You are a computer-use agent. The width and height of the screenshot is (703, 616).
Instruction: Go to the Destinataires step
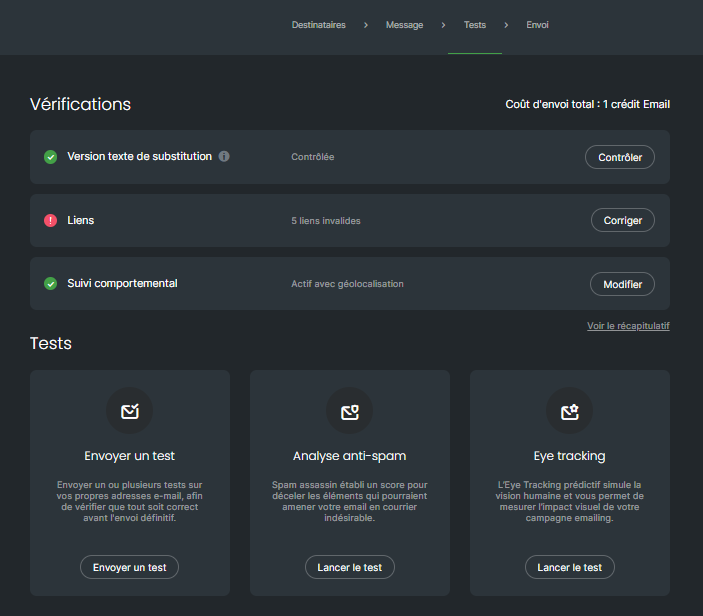(318, 25)
